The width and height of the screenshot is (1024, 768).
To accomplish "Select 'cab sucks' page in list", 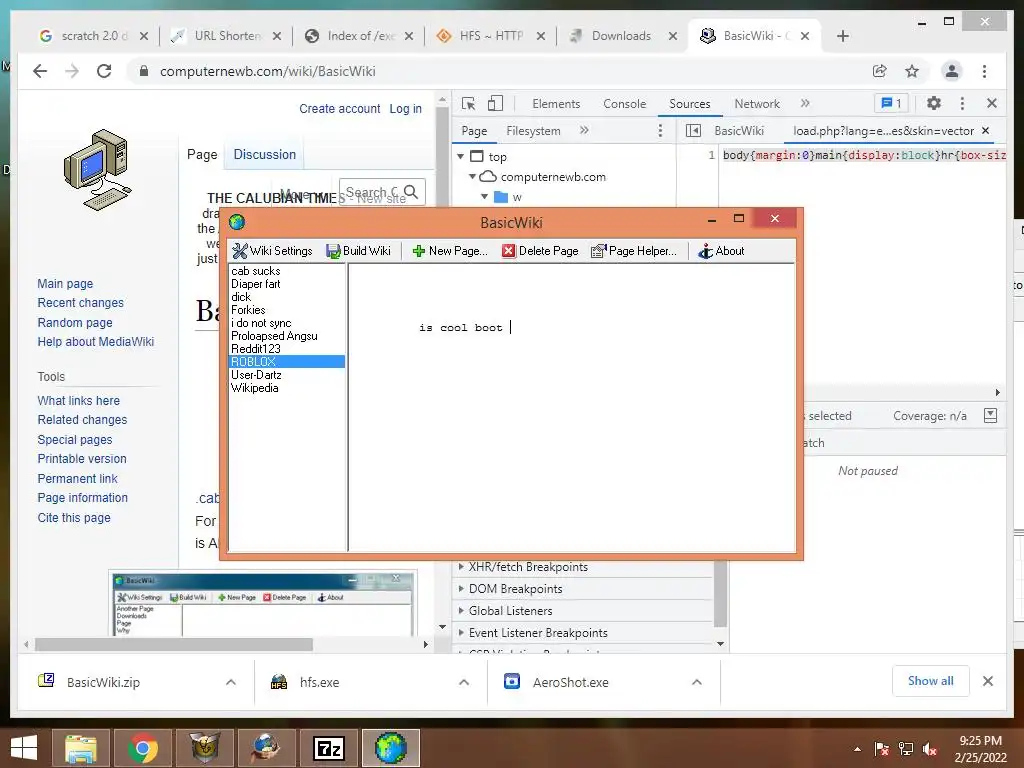I will tap(255, 271).
